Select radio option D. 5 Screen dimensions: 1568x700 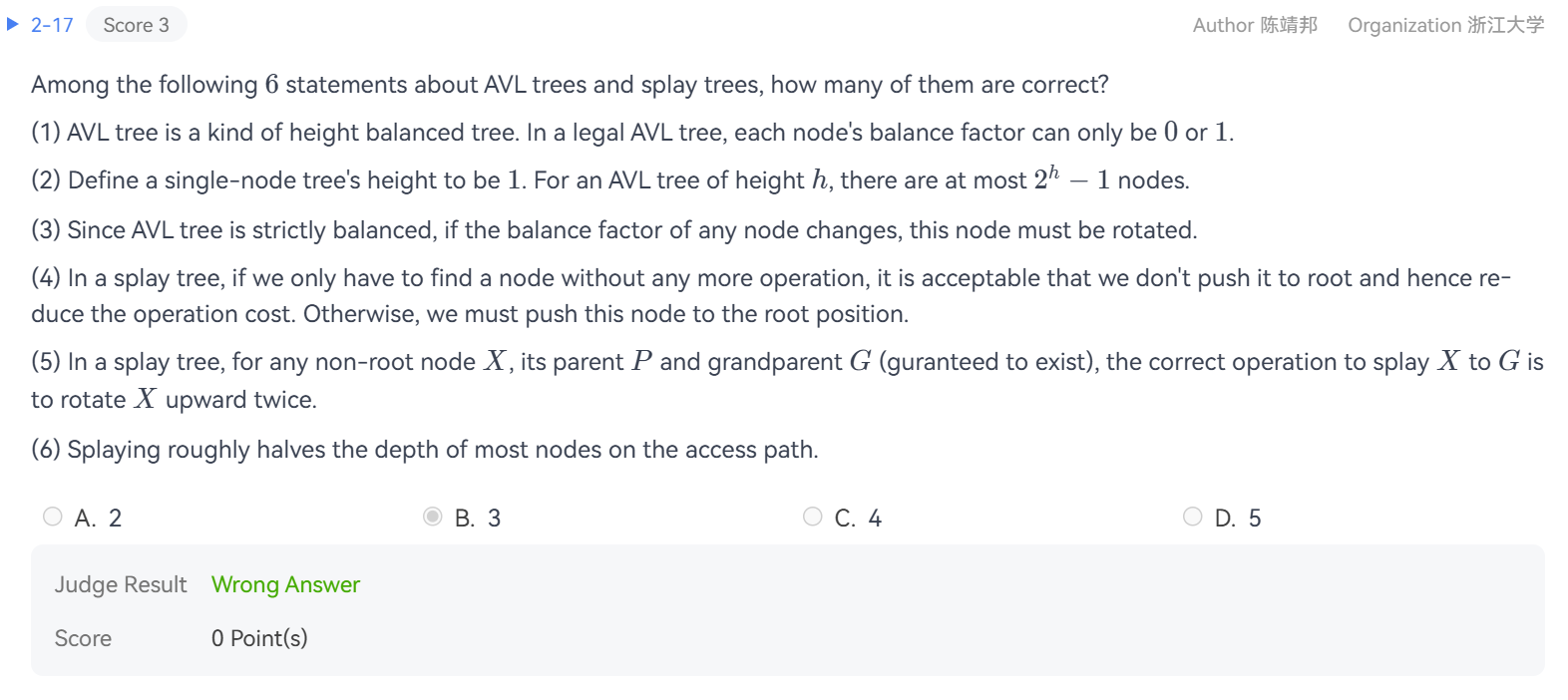[x=1193, y=517]
